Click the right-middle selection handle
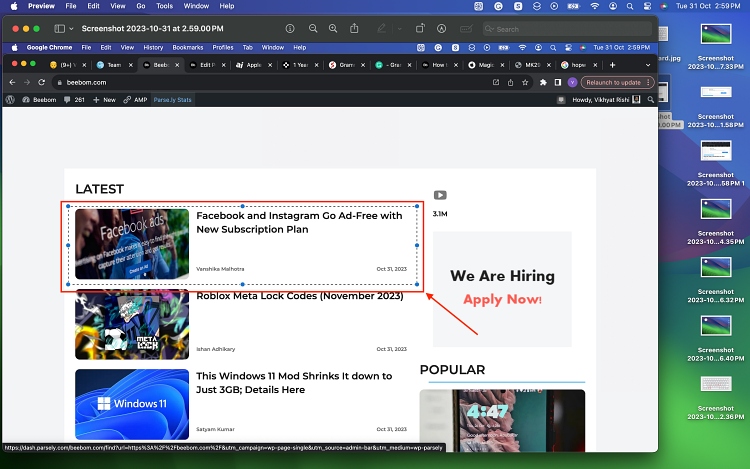This screenshot has width=750, height=469. [418, 245]
